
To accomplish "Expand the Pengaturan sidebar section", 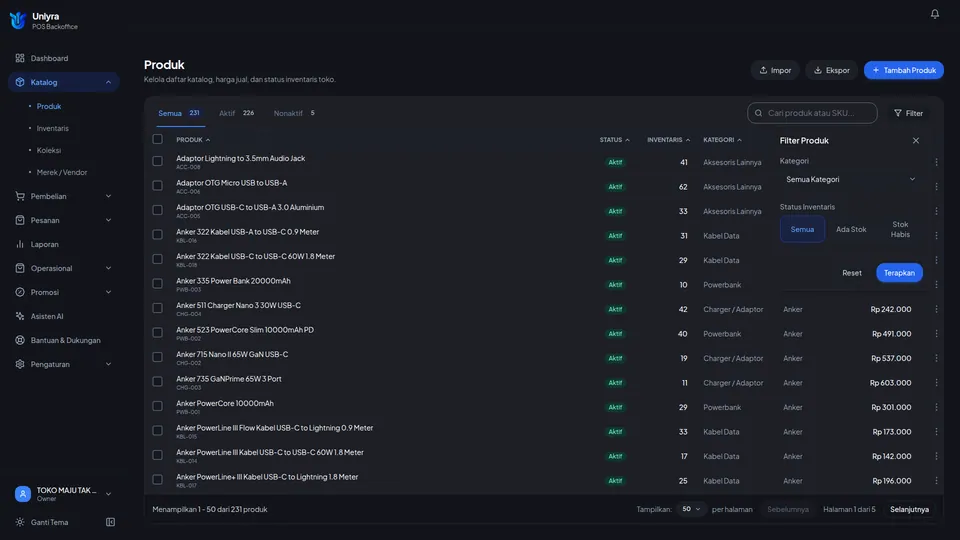I will pyautogui.click(x=108, y=364).
